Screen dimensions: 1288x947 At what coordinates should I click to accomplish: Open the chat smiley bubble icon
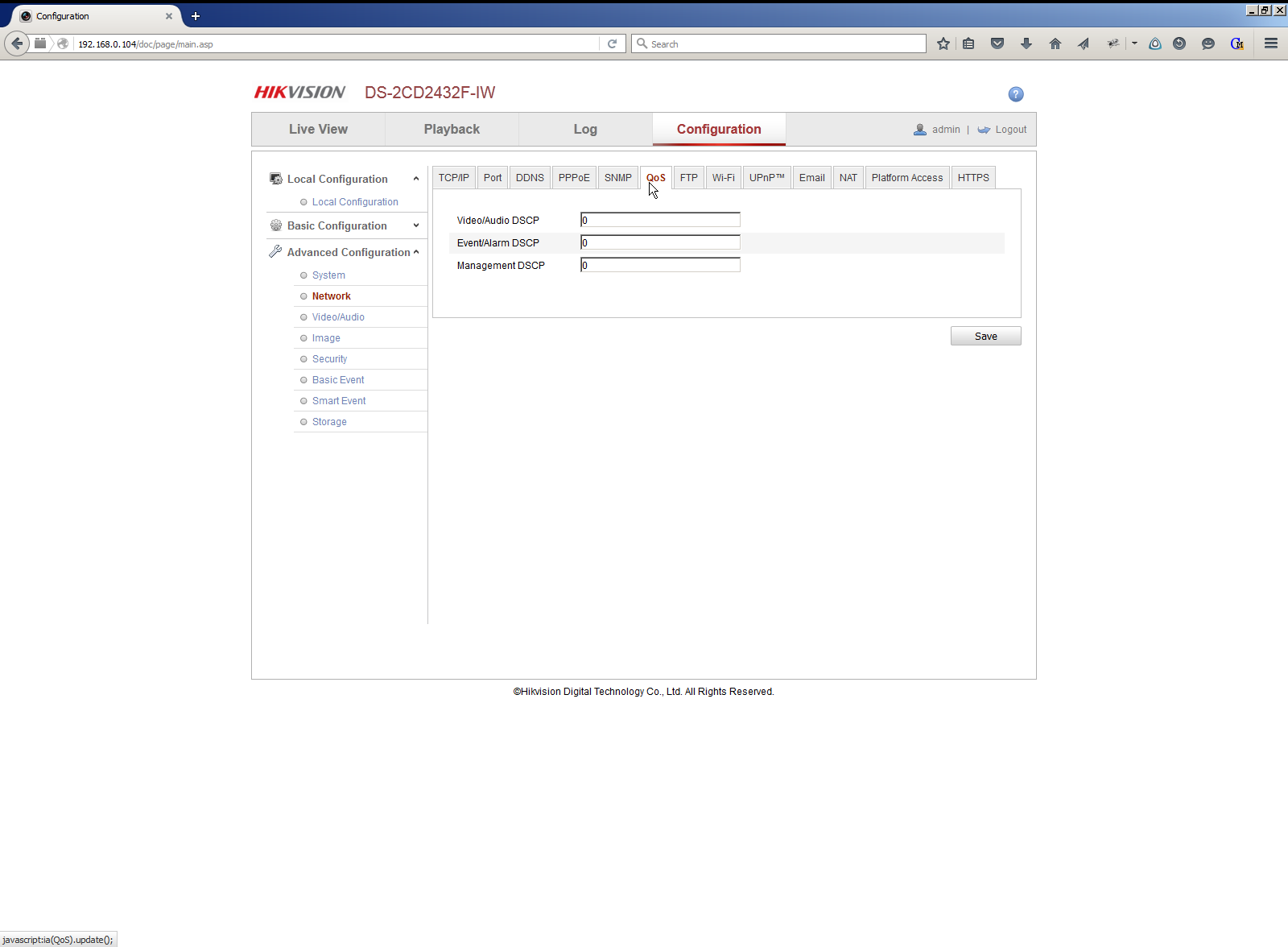tap(1208, 43)
